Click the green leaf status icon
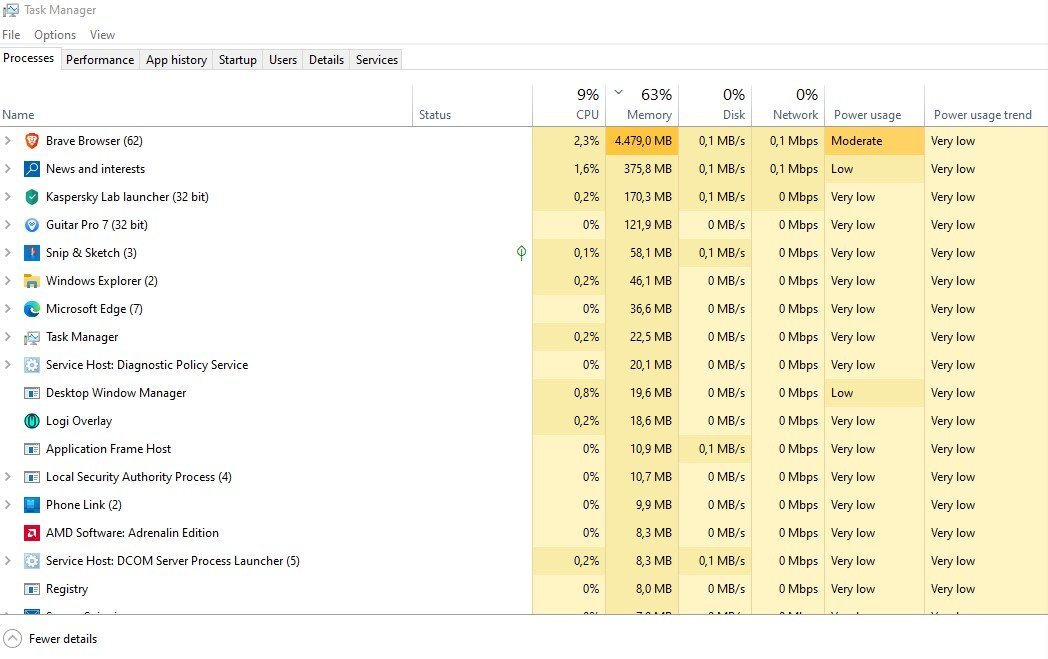The width and height of the screenshot is (1048, 659). [521, 253]
